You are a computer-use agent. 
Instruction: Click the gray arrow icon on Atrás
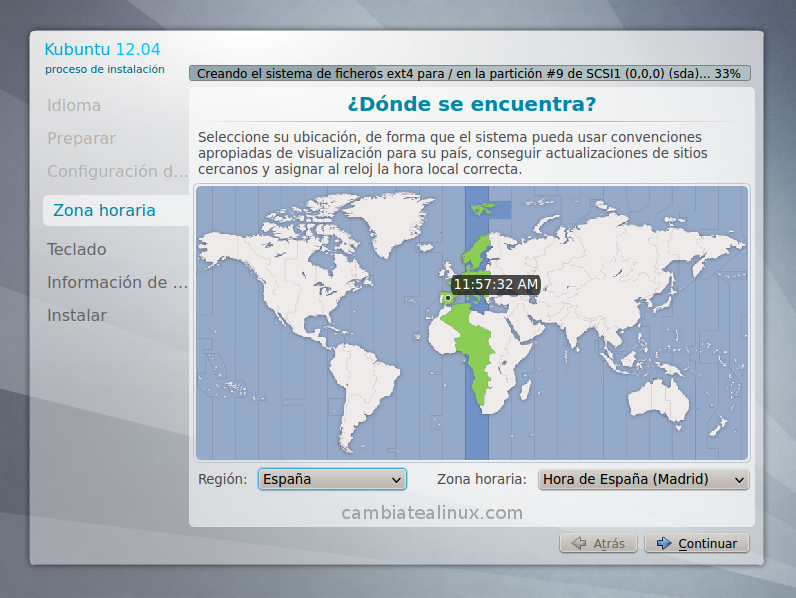tap(579, 543)
